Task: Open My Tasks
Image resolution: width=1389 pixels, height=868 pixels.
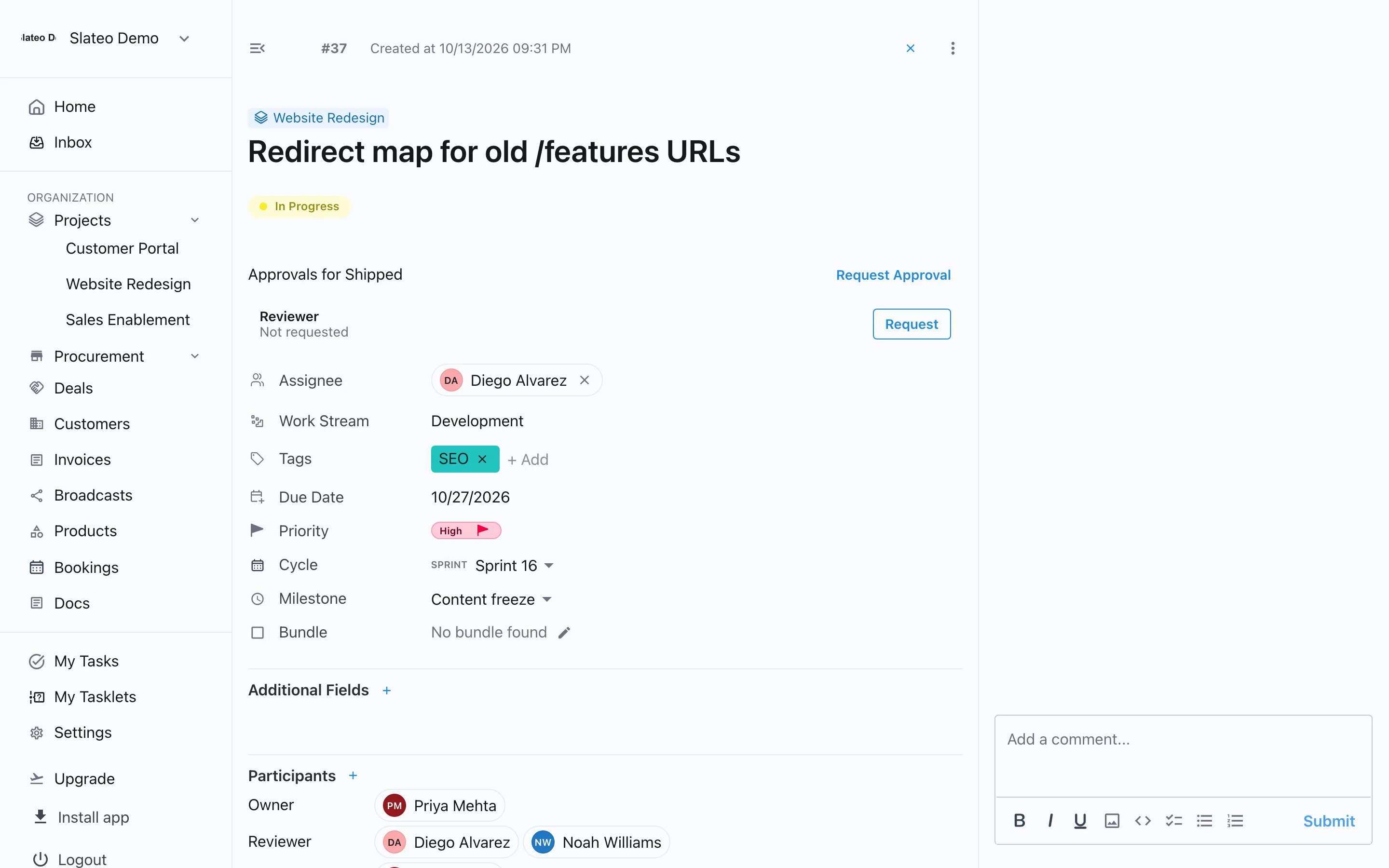Action: pyautogui.click(x=86, y=661)
